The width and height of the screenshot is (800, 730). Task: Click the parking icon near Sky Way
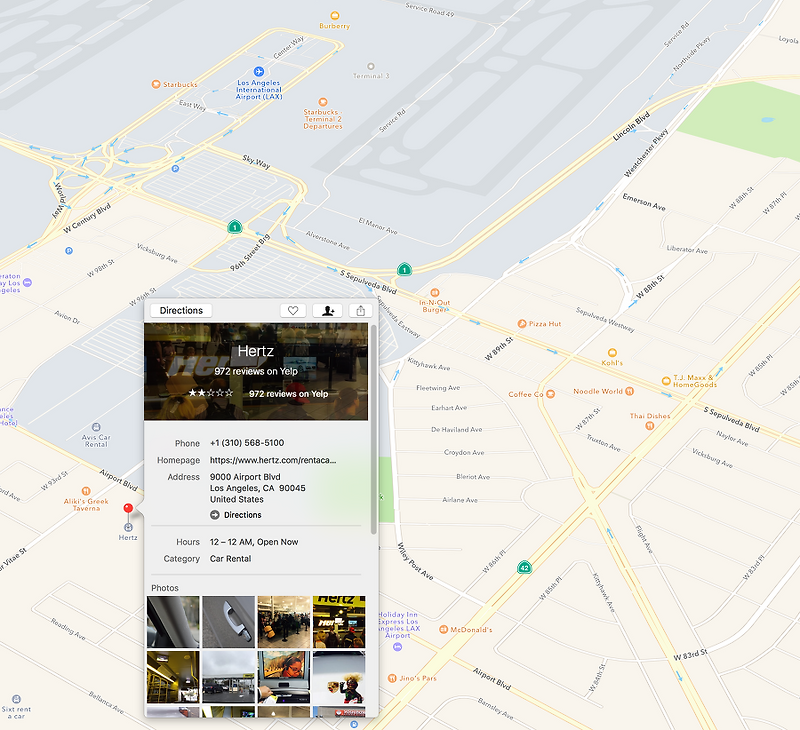click(176, 168)
